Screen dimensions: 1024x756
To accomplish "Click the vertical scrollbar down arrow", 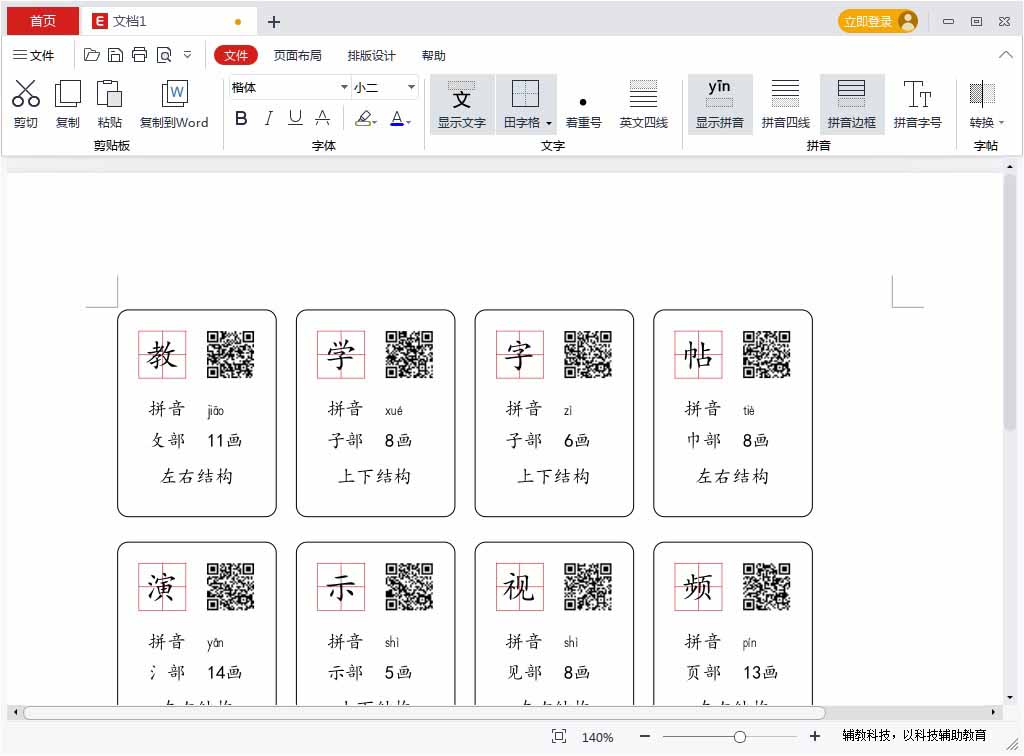I will [1010, 697].
